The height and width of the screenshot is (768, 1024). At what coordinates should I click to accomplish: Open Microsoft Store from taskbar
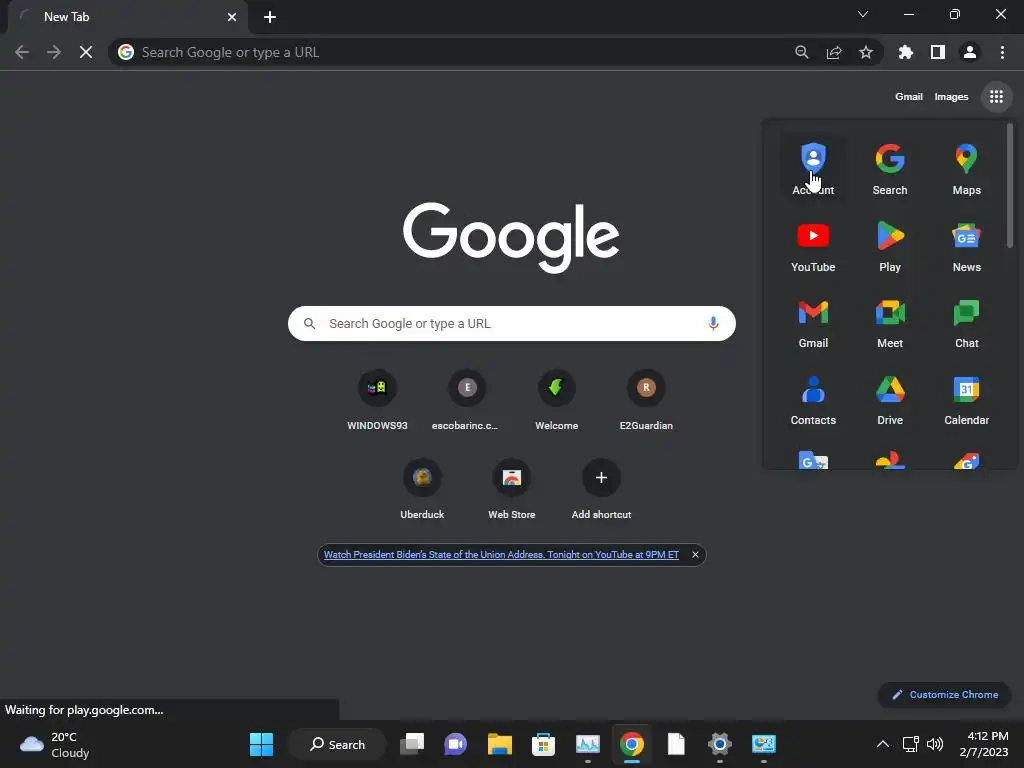543,744
